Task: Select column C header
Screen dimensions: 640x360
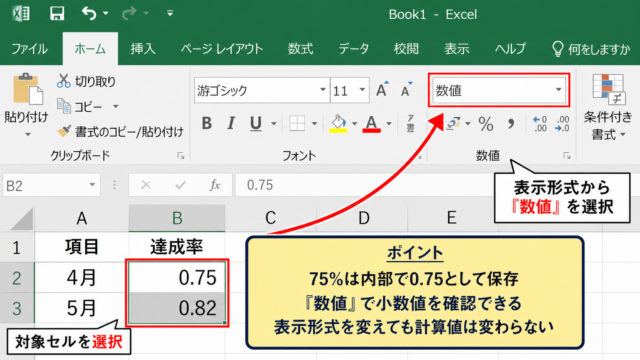Action: tap(271, 218)
